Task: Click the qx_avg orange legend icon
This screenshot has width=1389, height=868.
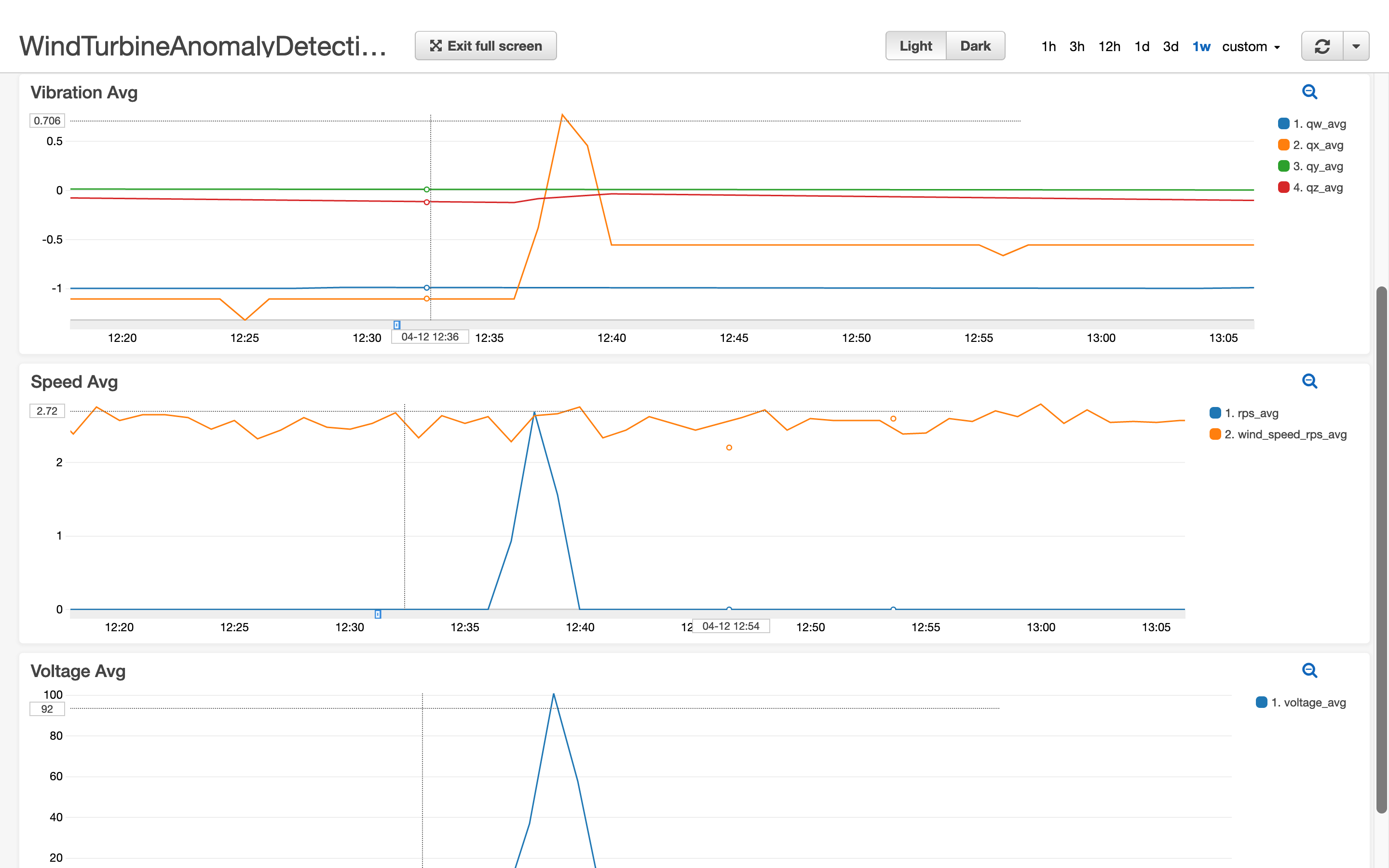Action: (x=1283, y=145)
